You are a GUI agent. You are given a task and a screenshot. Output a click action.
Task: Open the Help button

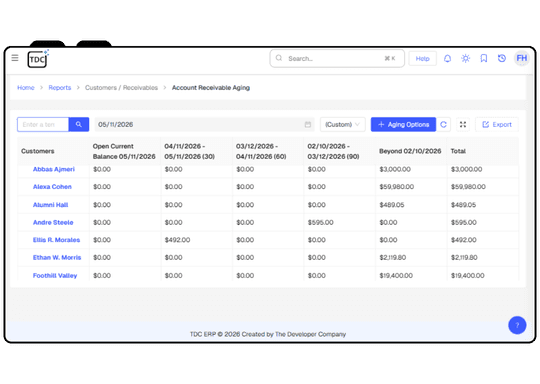coord(422,59)
